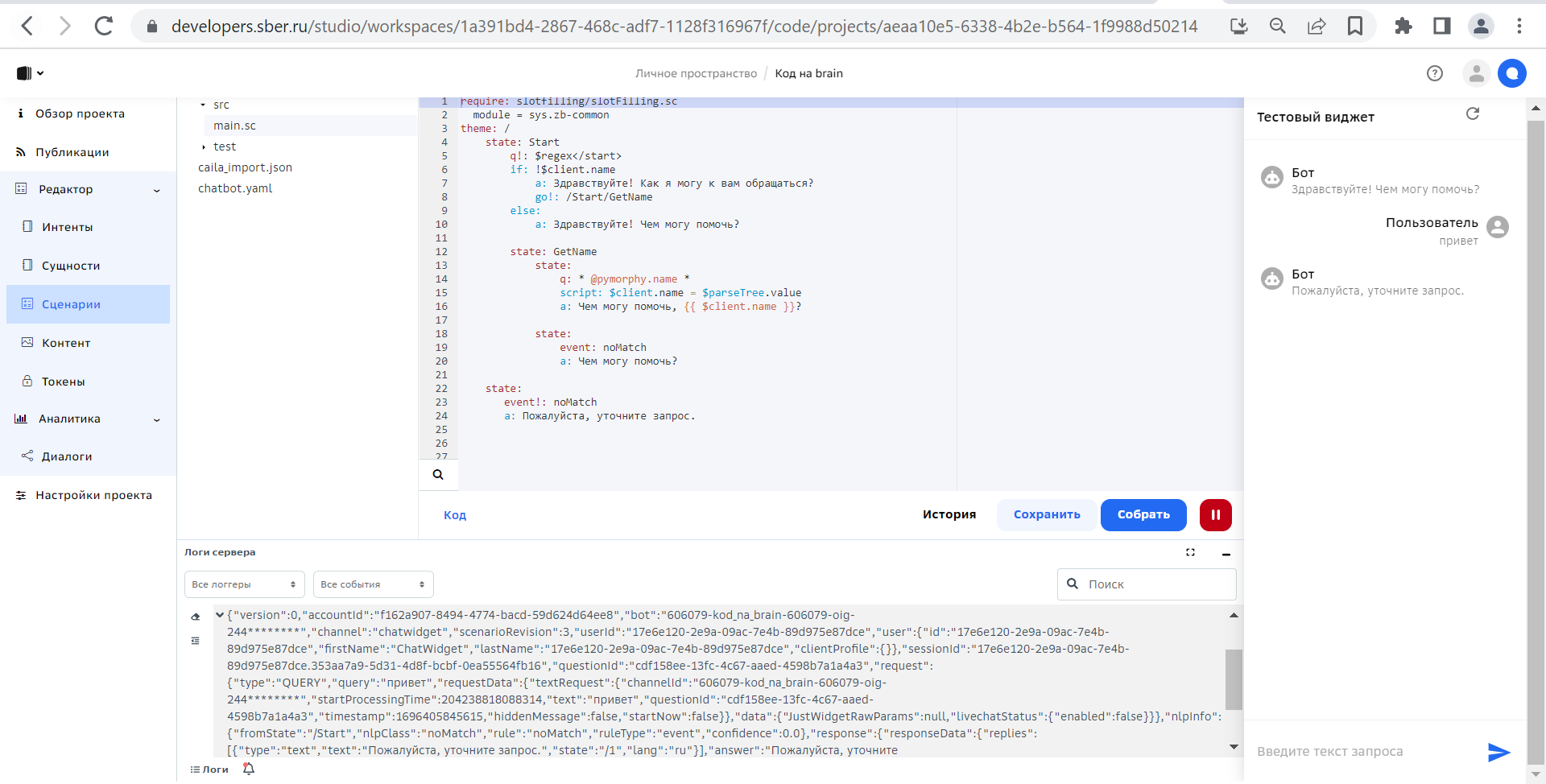The width and height of the screenshot is (1546, 784).
Task: Open the help question-mark icon
Action: (x=1435, y=73)
